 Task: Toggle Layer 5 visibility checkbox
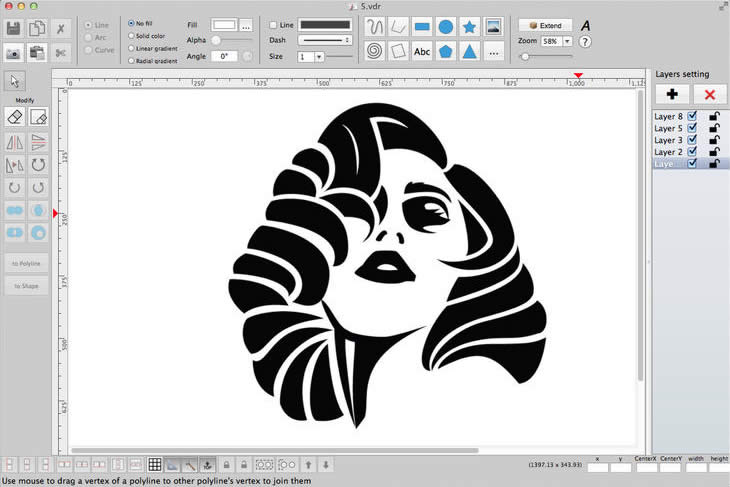pos(692,128)
